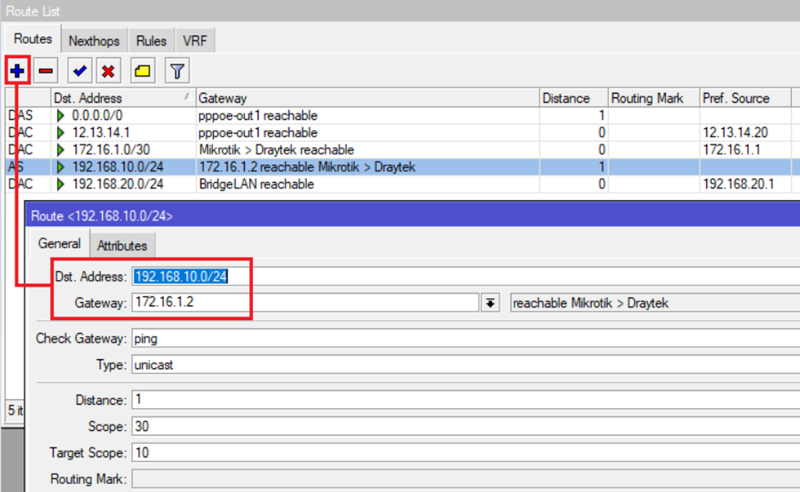800x492 pixels.
Task: Open the Rules tab
Action: click(151, 41)
